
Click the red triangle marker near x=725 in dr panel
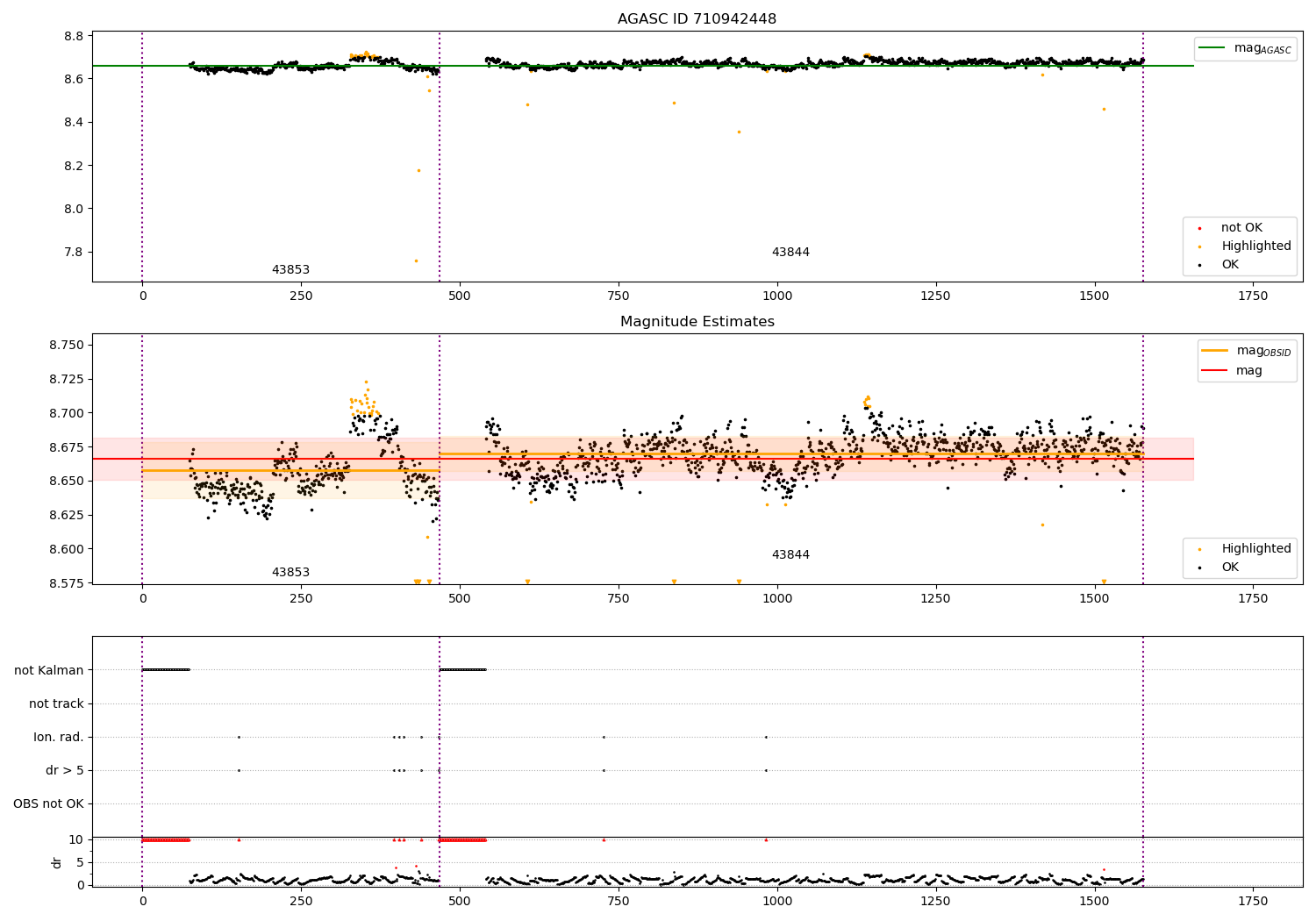click(x=604, y=839)
